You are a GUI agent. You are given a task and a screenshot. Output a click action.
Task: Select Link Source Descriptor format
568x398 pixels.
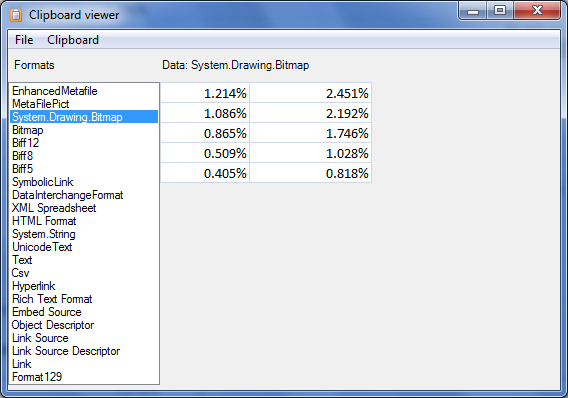pos(84,351)
